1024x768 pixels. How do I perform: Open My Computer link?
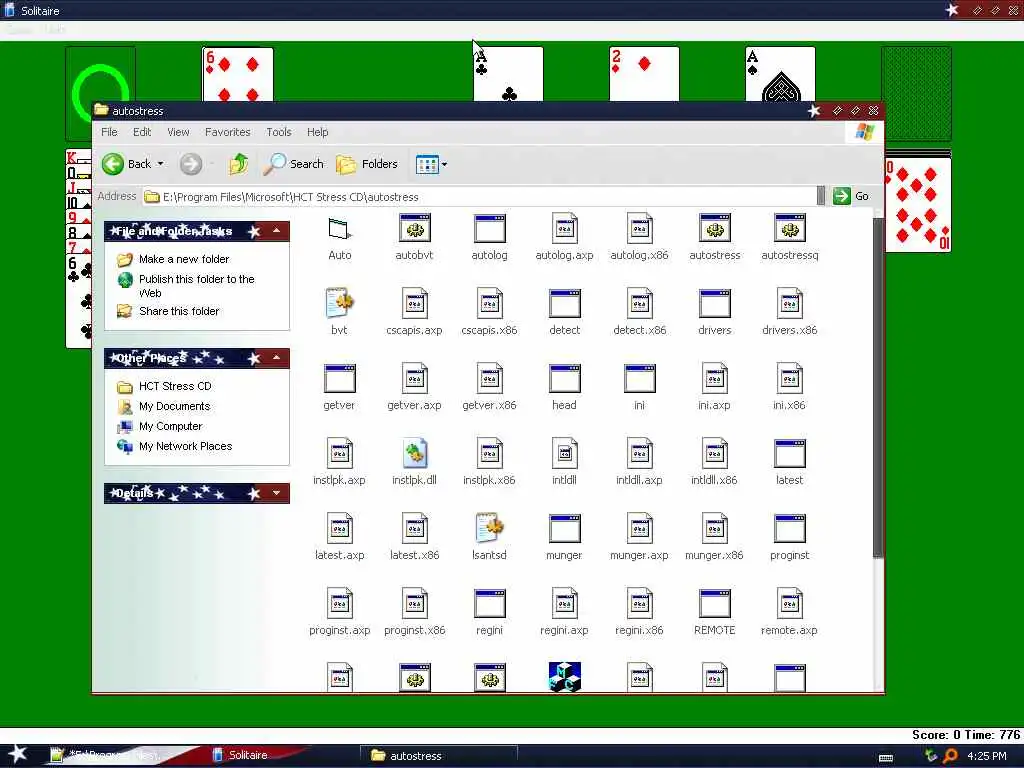170,426
